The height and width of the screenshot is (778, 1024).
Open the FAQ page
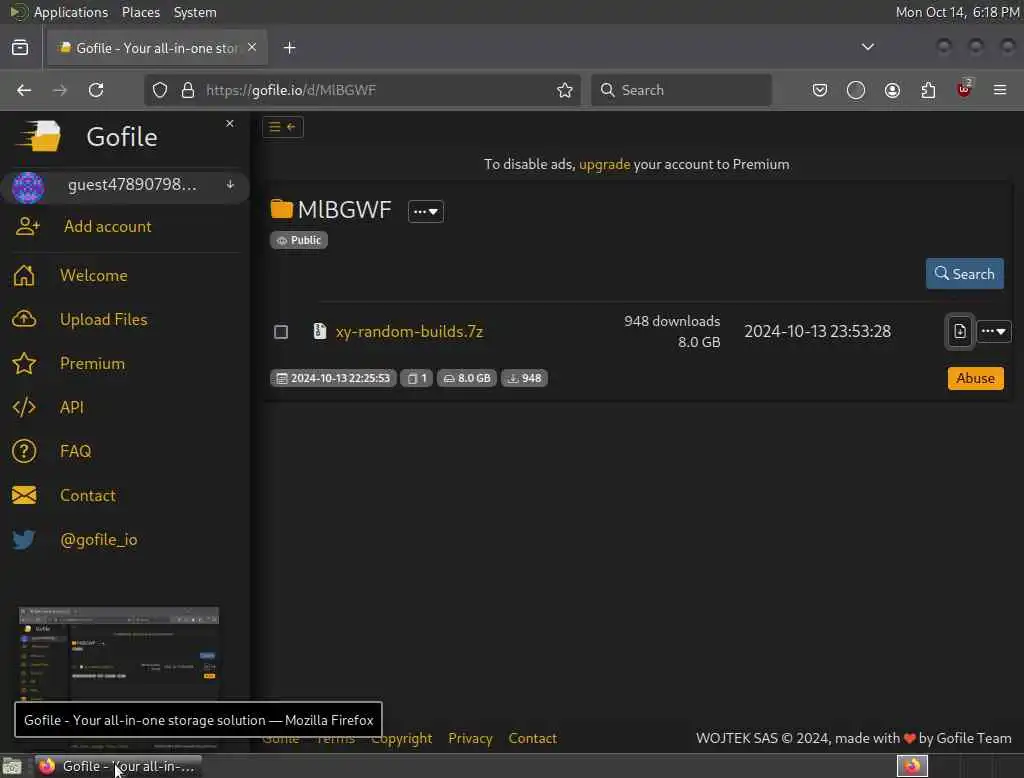tap(75, 451)
